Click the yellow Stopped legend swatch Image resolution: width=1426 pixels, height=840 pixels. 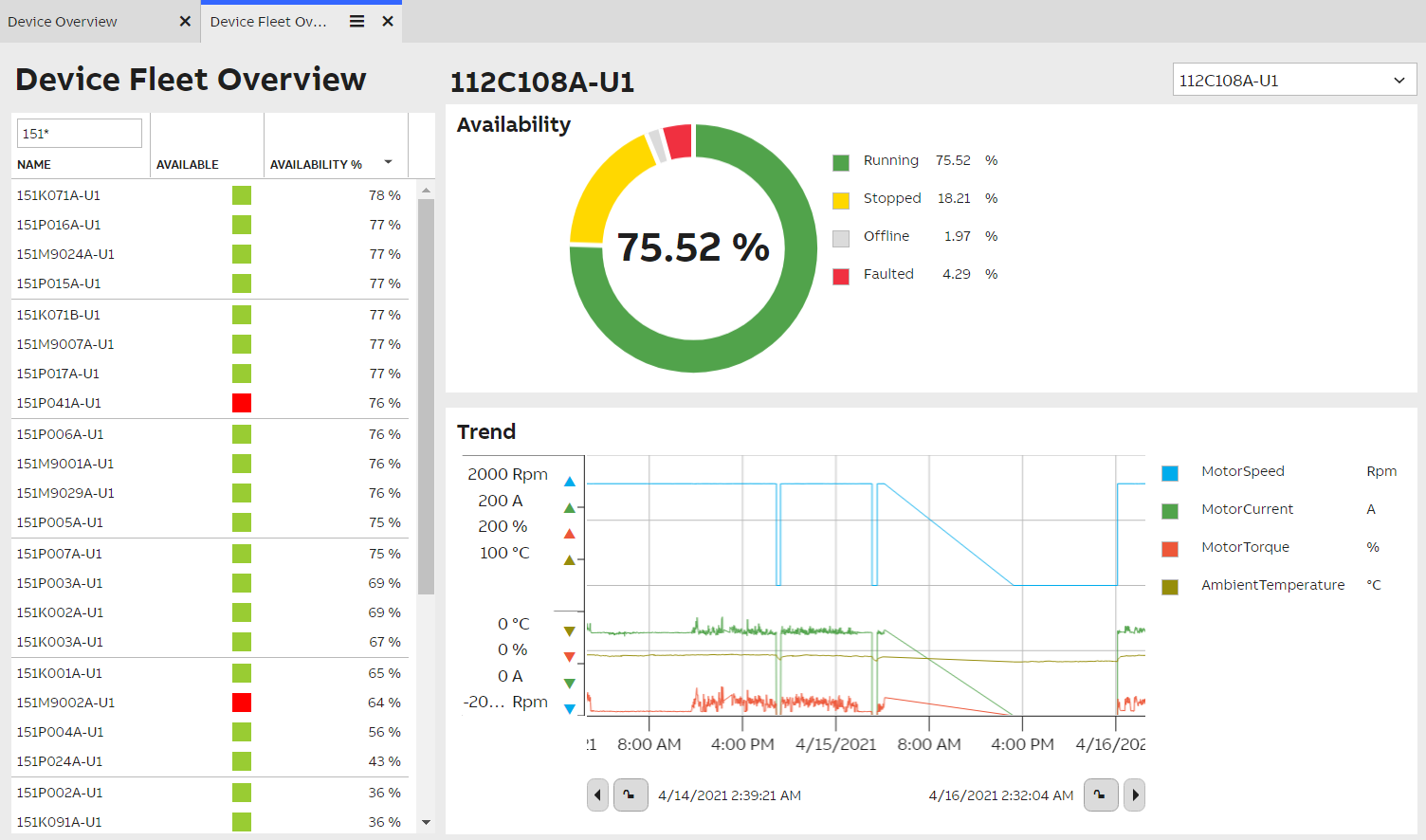click(x=841, y=201)
